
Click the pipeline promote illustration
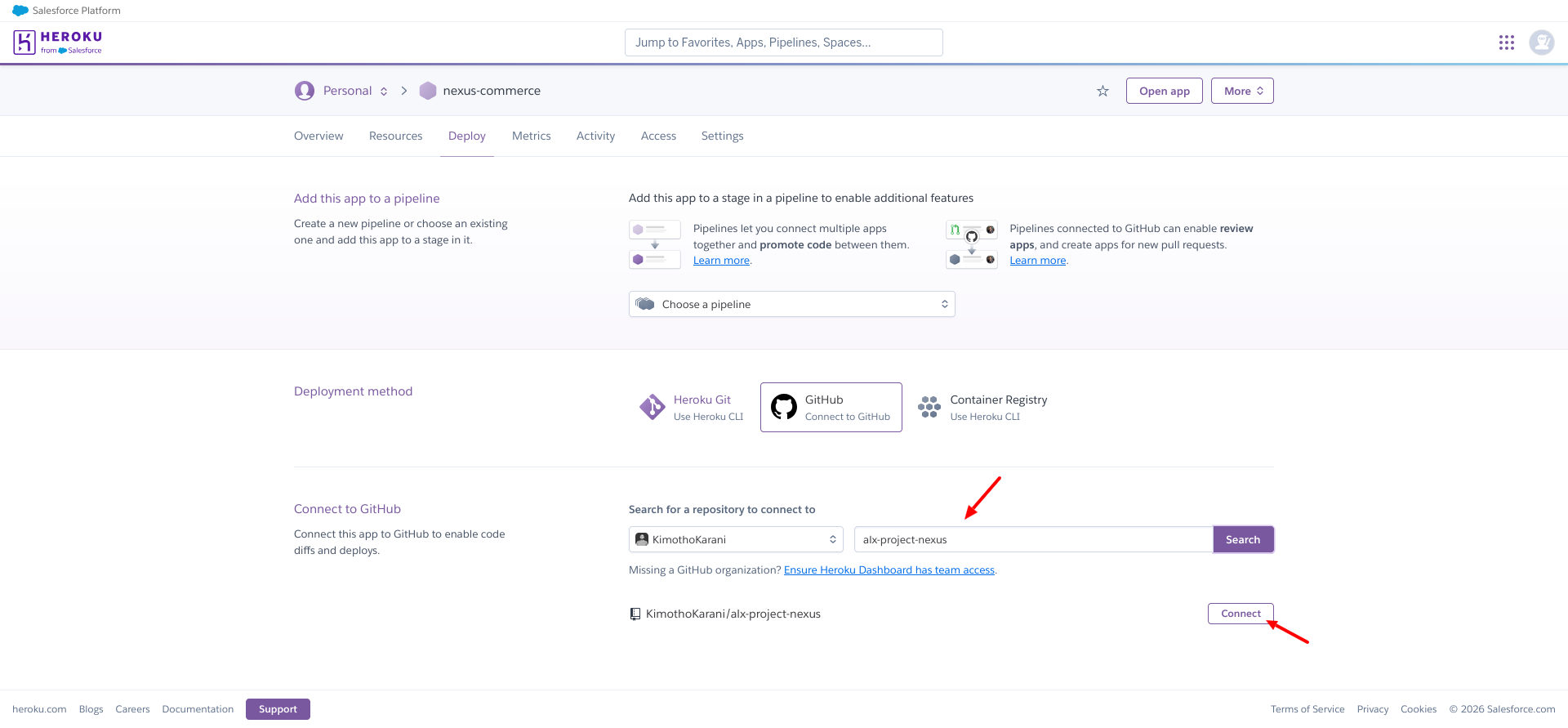tap(655, 244)
